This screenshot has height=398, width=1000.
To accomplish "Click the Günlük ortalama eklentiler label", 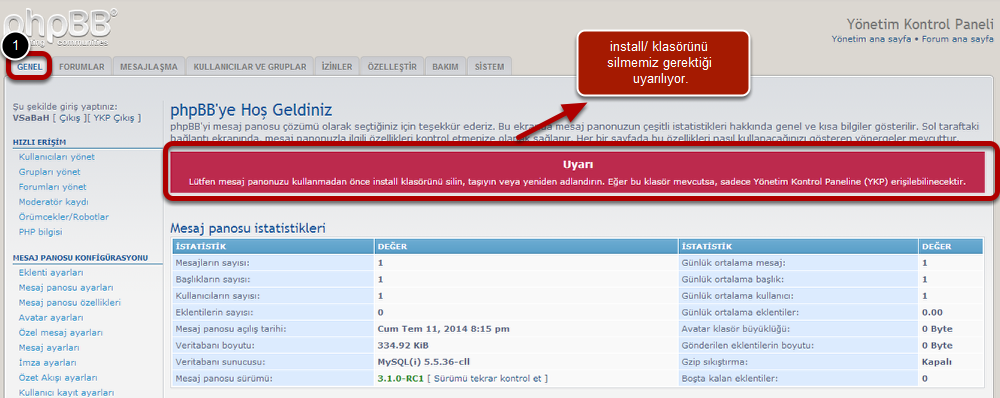I will coord(740,313).
